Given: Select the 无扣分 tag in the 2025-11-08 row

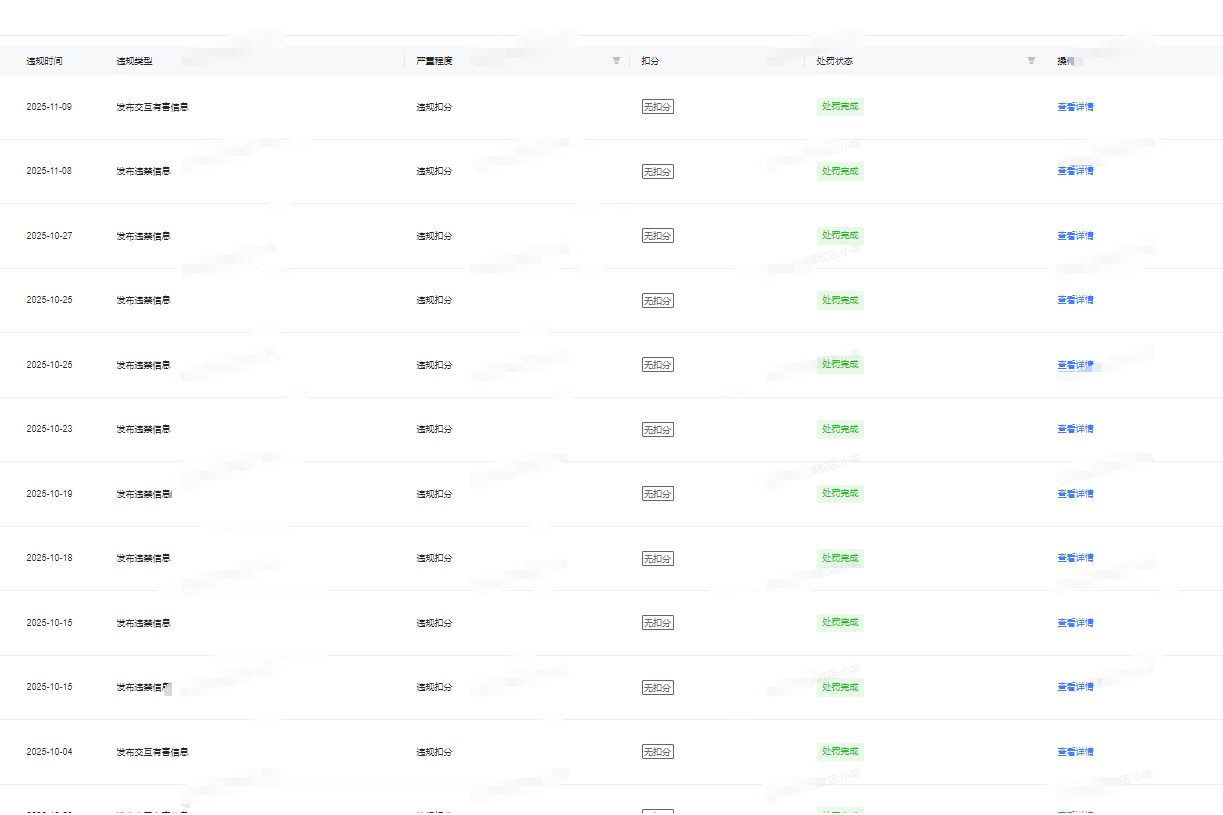Looking at the screenshot, I should point(657,172).
